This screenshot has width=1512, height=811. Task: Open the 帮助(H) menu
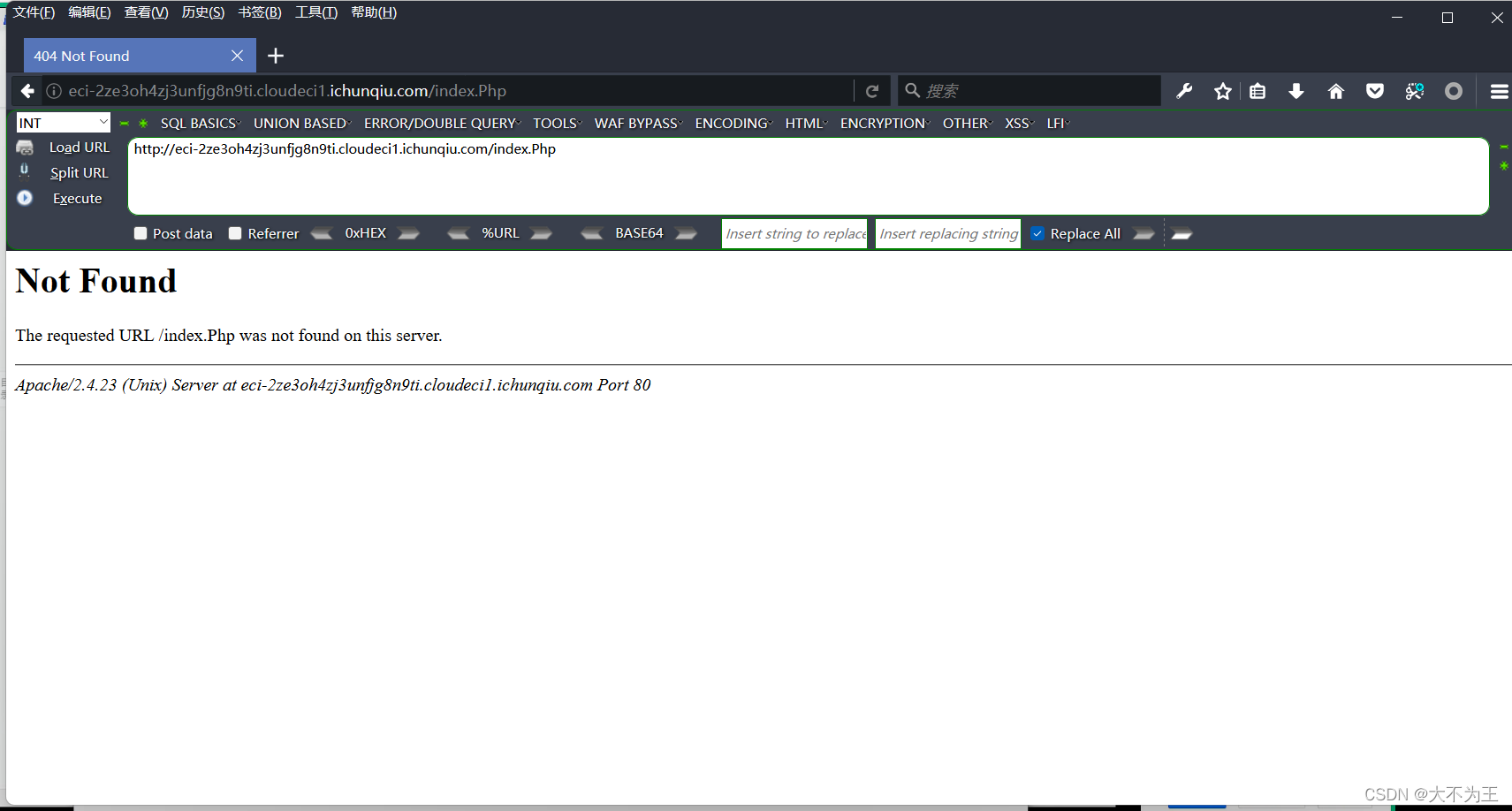tap(374, 12)
